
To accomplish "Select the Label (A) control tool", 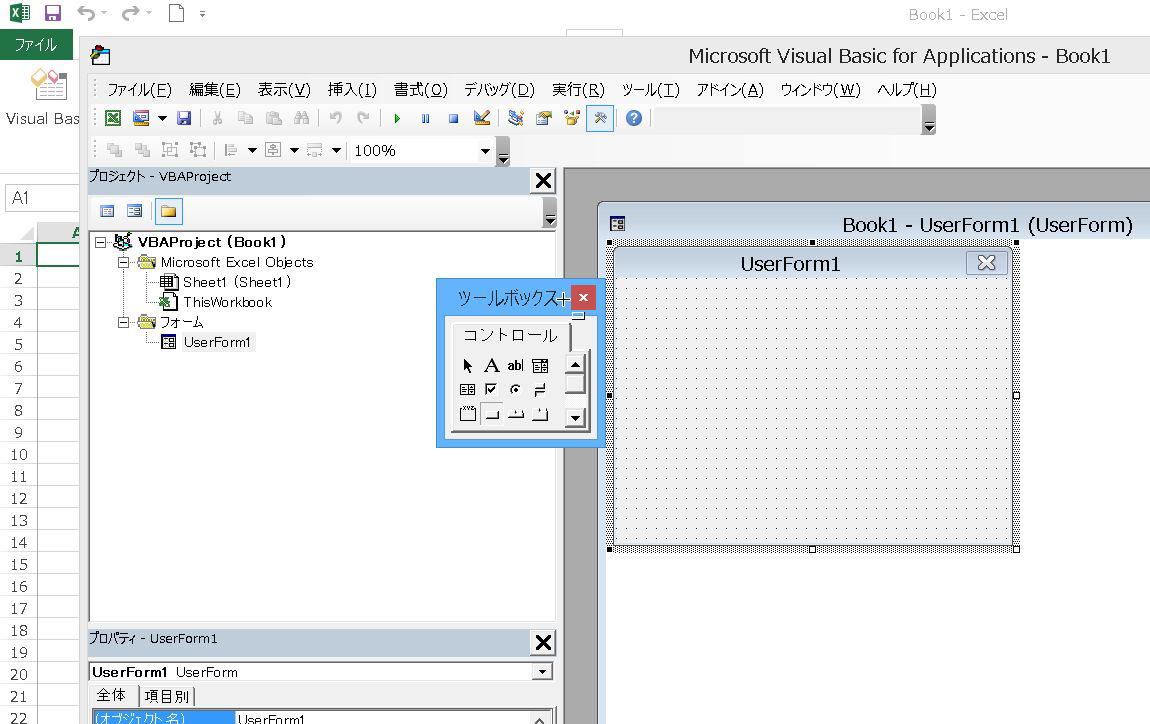I will (x=491, y=366).
